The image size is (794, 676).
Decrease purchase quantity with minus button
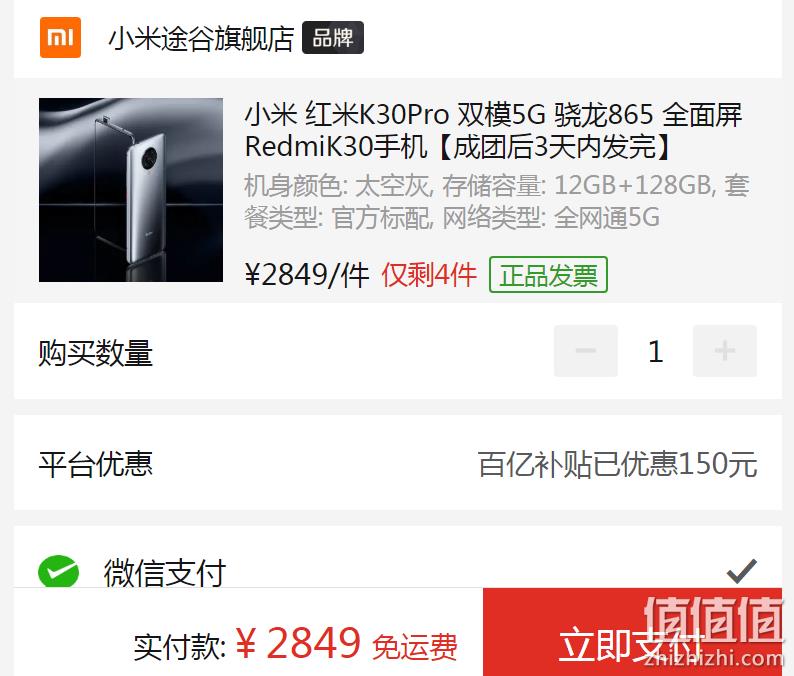tap(586, 351)
